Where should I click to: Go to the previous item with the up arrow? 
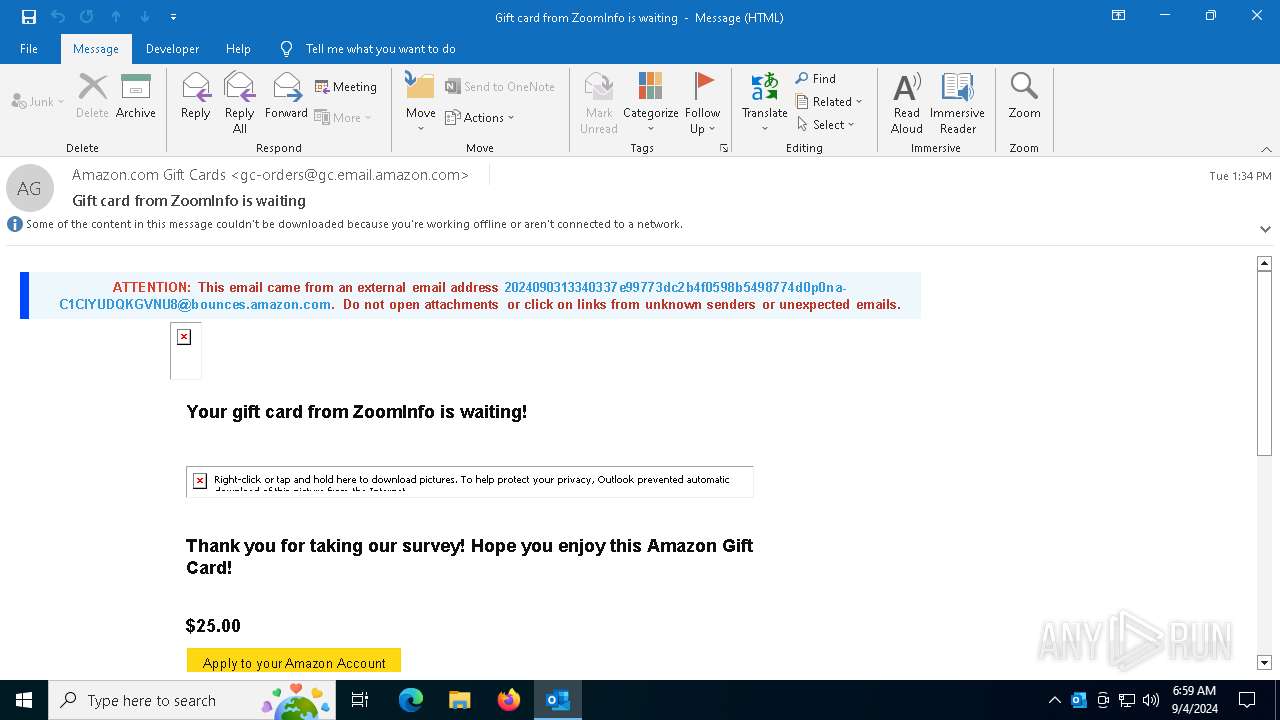click(x=116, y=17)
